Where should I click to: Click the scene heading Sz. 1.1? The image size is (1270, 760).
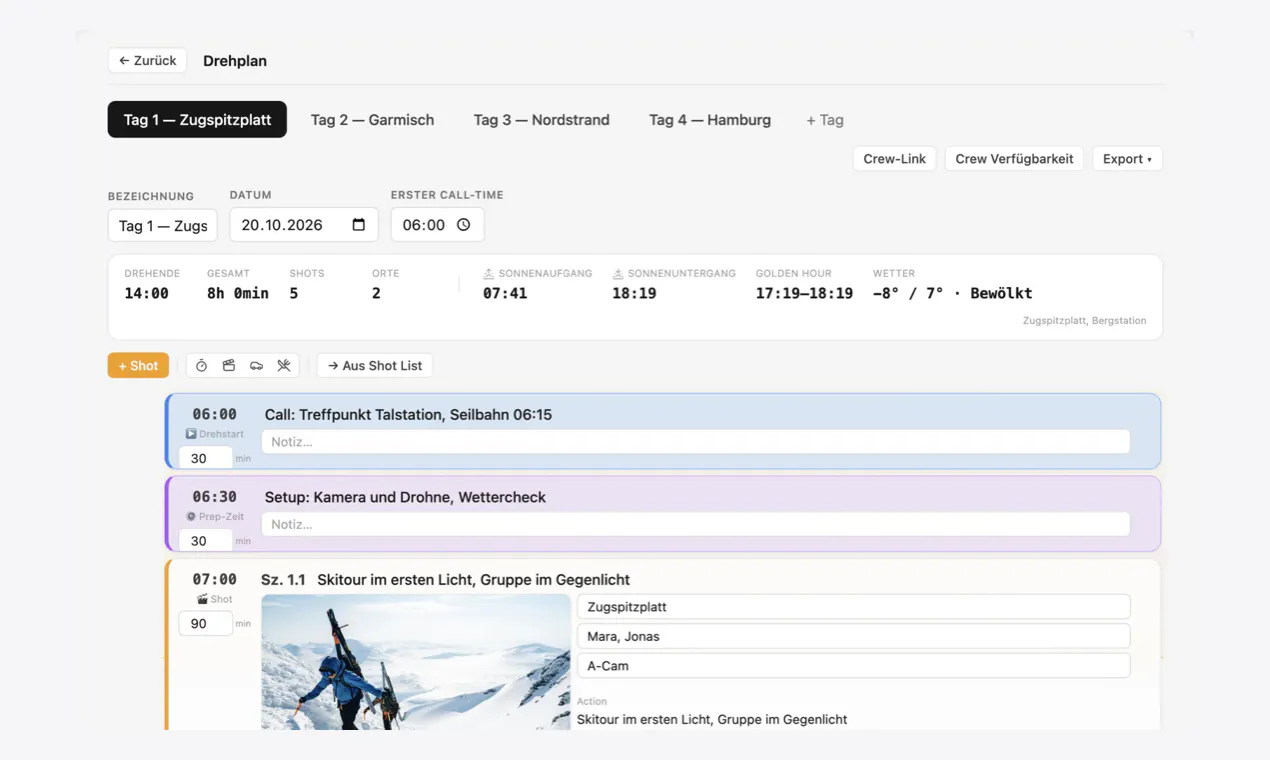click(283, 580)
